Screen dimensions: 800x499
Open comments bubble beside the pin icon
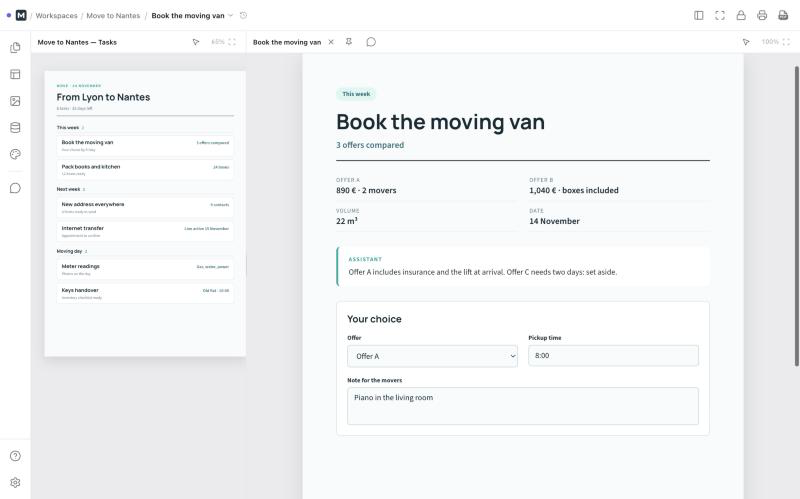(371, 42)
